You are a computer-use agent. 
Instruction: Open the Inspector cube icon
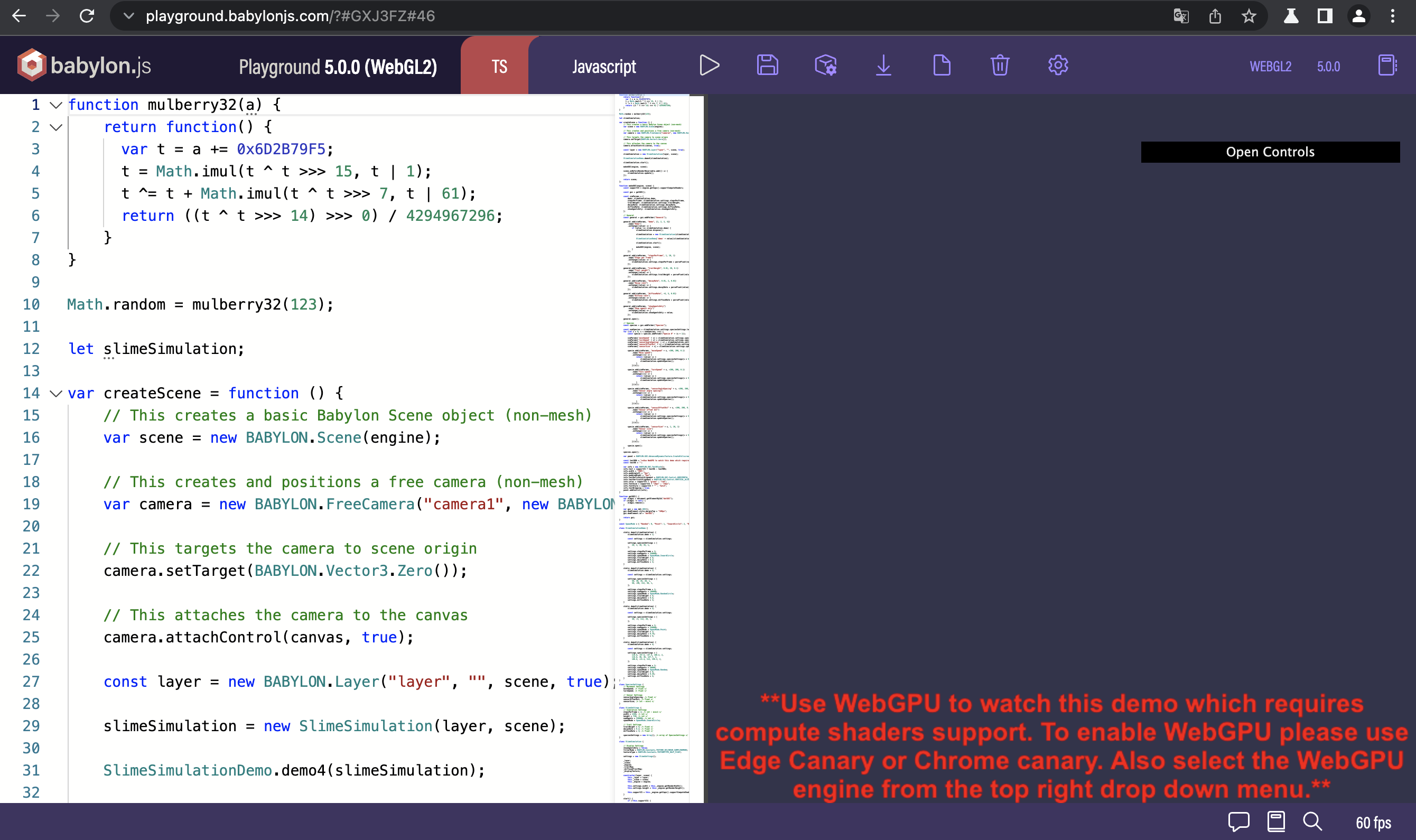pos(826,66)
